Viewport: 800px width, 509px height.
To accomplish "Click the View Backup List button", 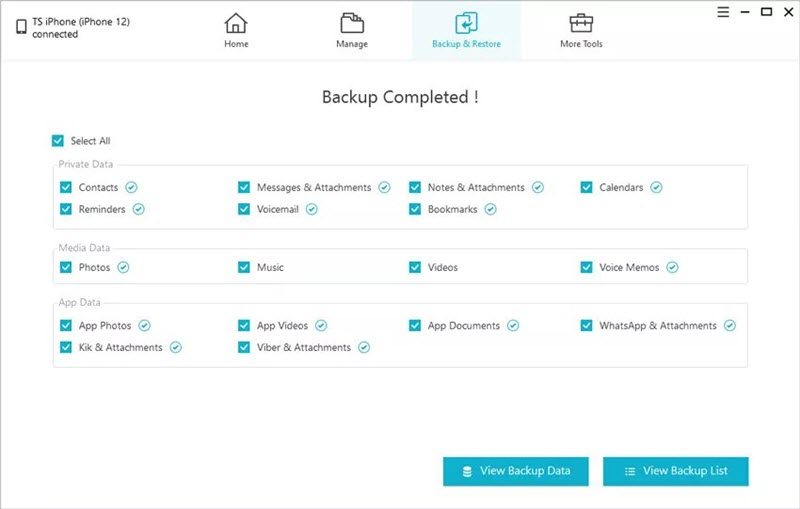I will click(675, 471).
